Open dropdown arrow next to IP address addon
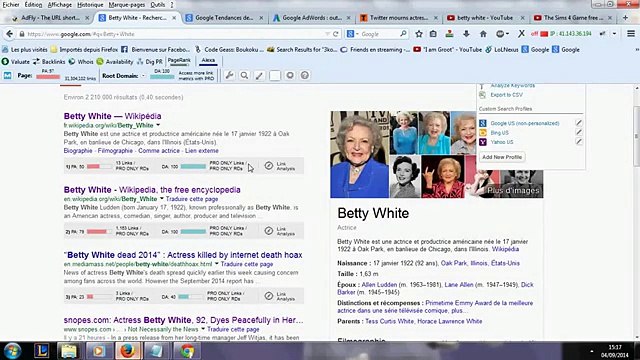Image resolution: width=640 pixels, height=360 pixels. (614, 34)
